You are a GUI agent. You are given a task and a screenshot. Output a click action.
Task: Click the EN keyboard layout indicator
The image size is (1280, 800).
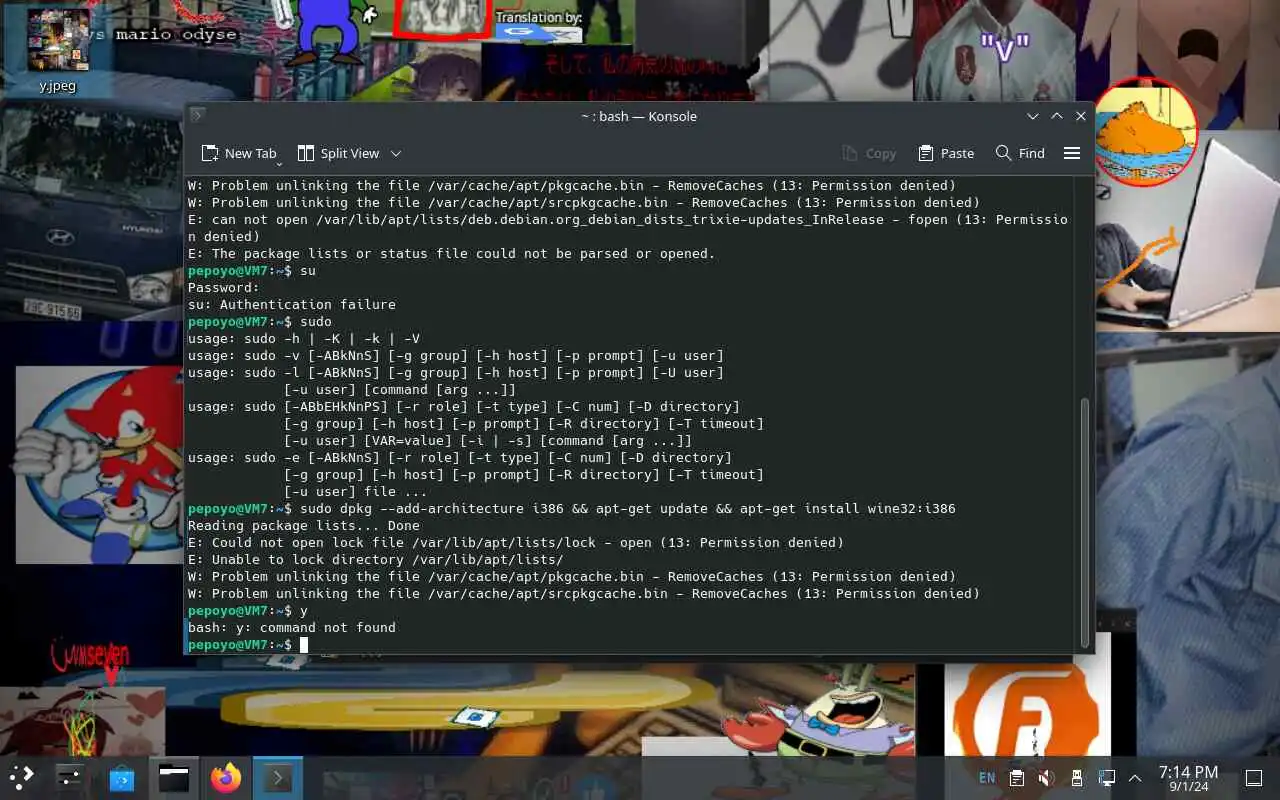[x=987, y=778]
